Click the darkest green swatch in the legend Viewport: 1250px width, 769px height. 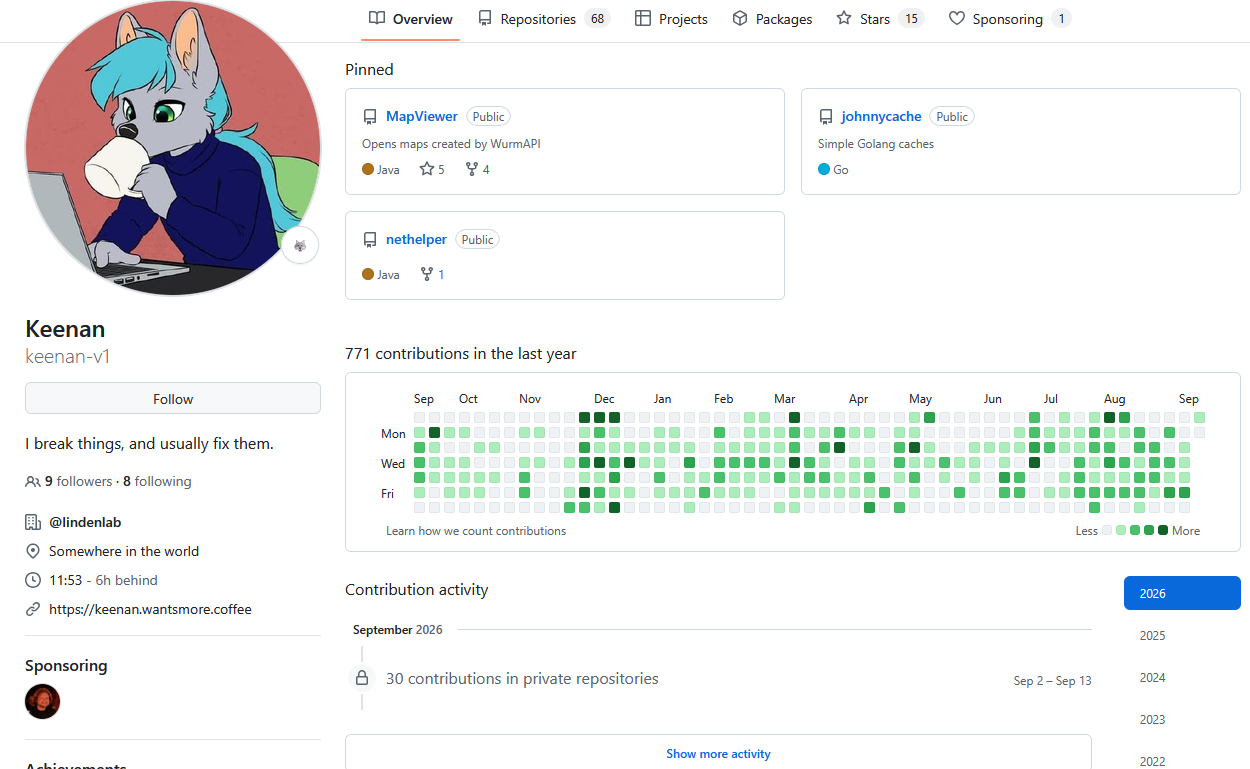click(1163, 530)
